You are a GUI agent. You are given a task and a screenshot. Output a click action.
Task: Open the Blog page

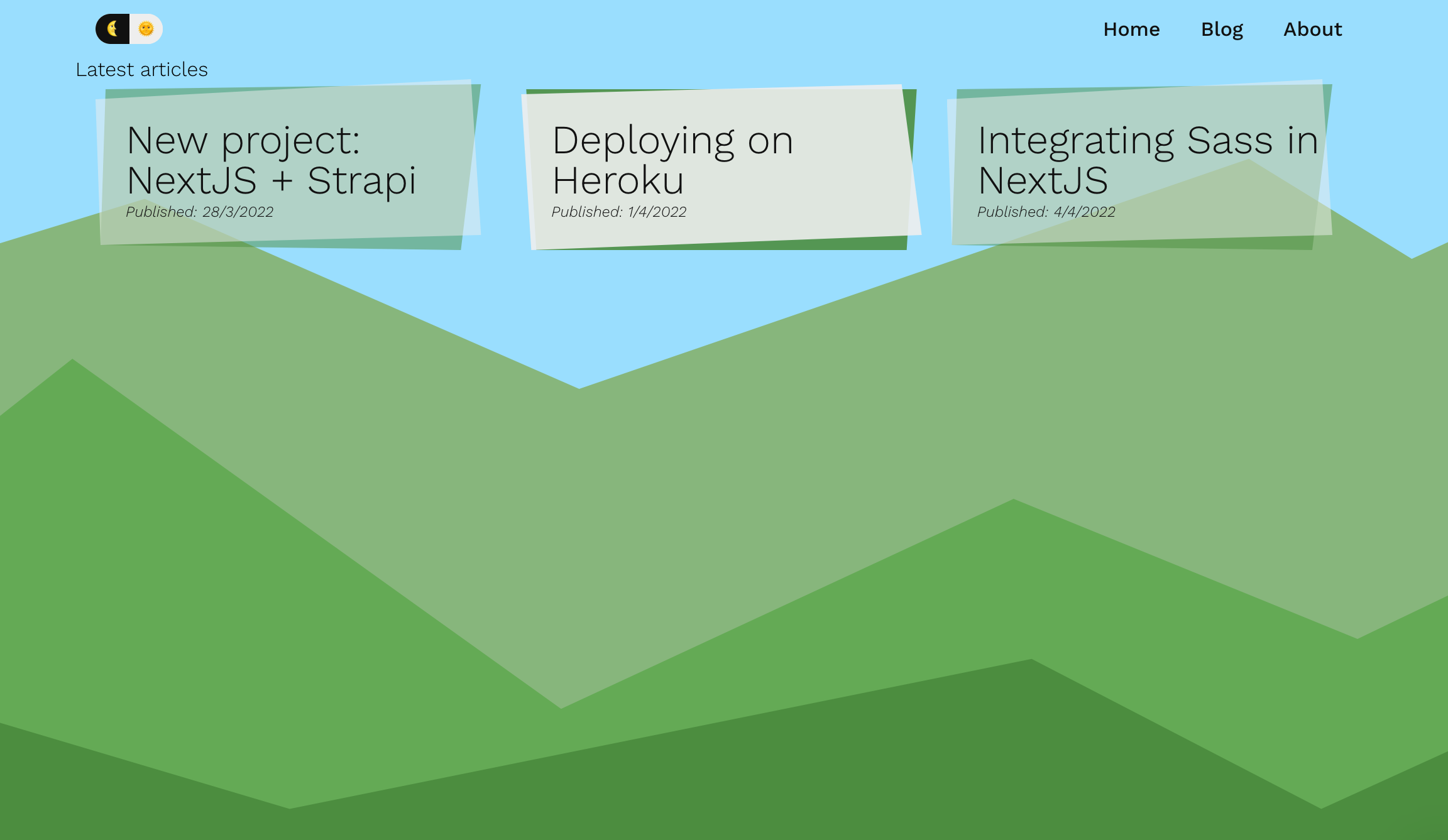pyautogui.click(x=1222, y=30)
